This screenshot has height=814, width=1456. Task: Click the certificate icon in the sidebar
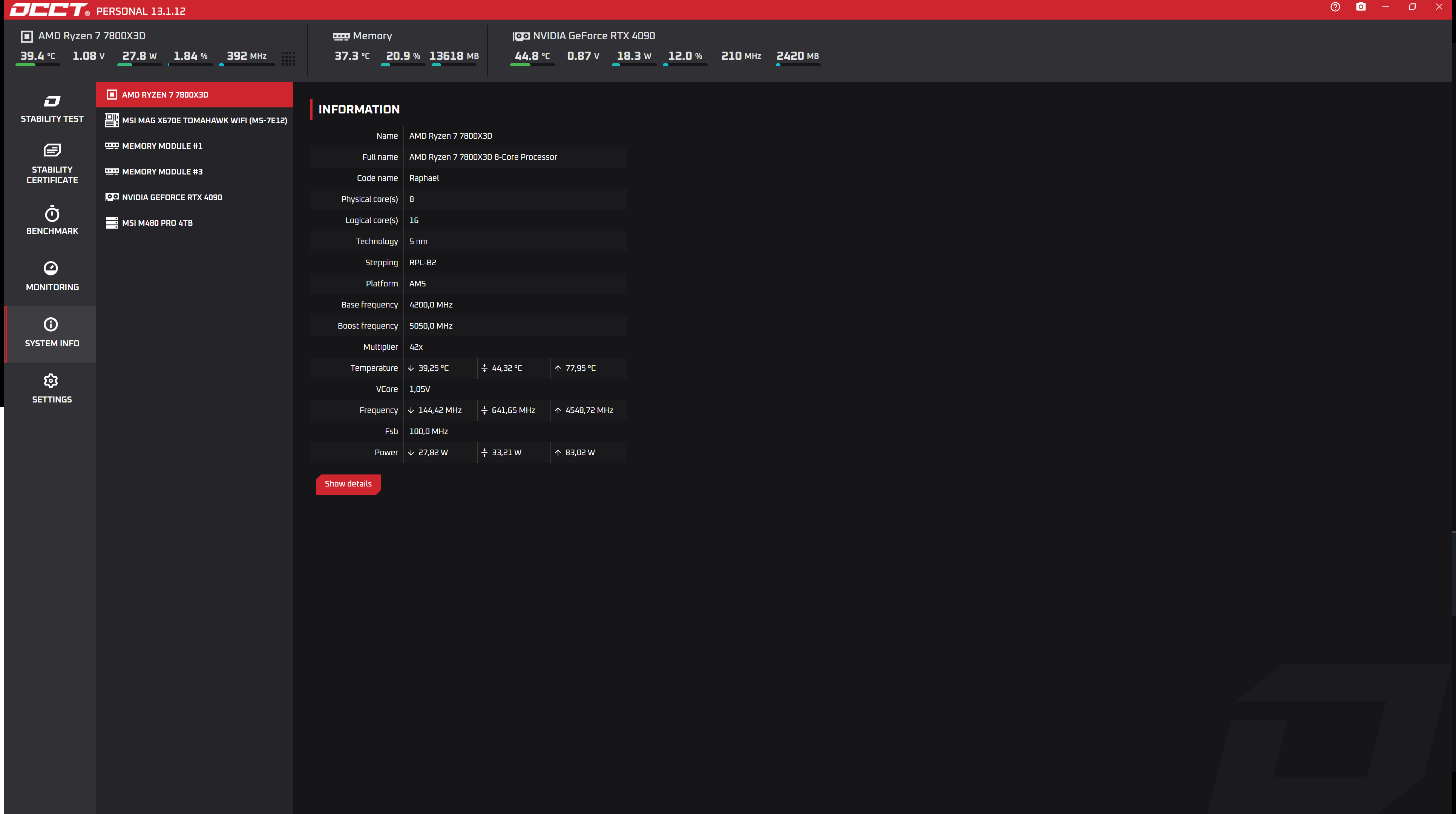[x=51, y=150]
